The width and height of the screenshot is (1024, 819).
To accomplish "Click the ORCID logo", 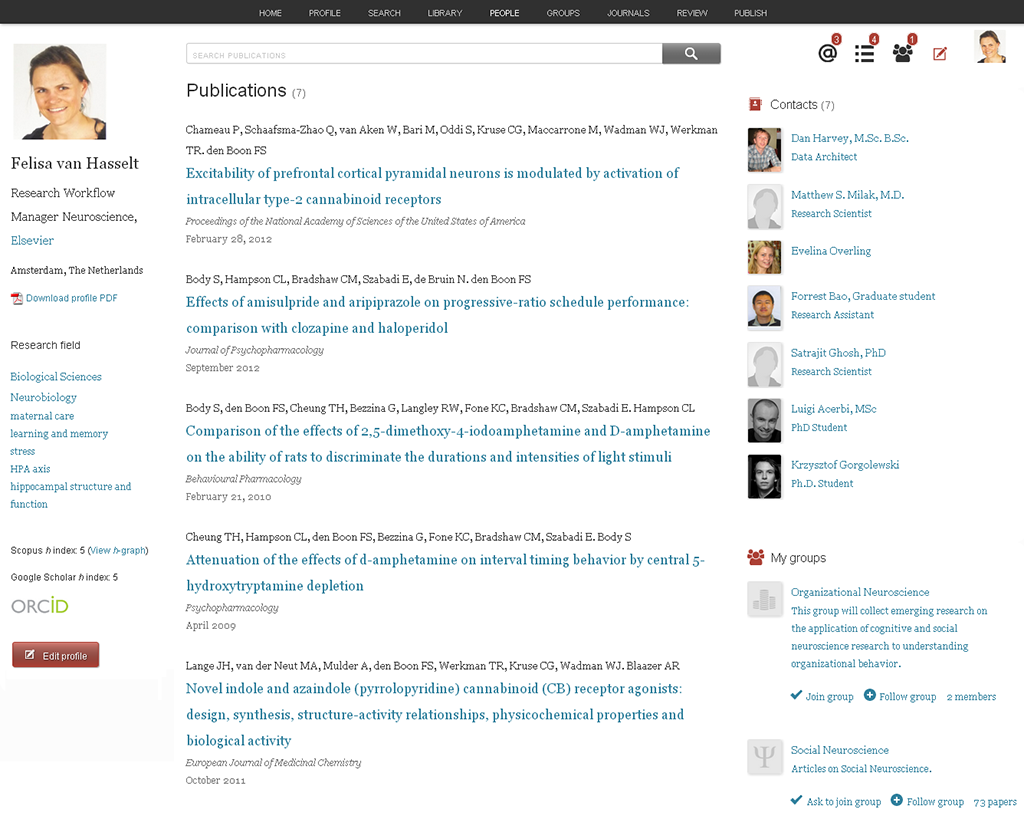I will [40, 606].
